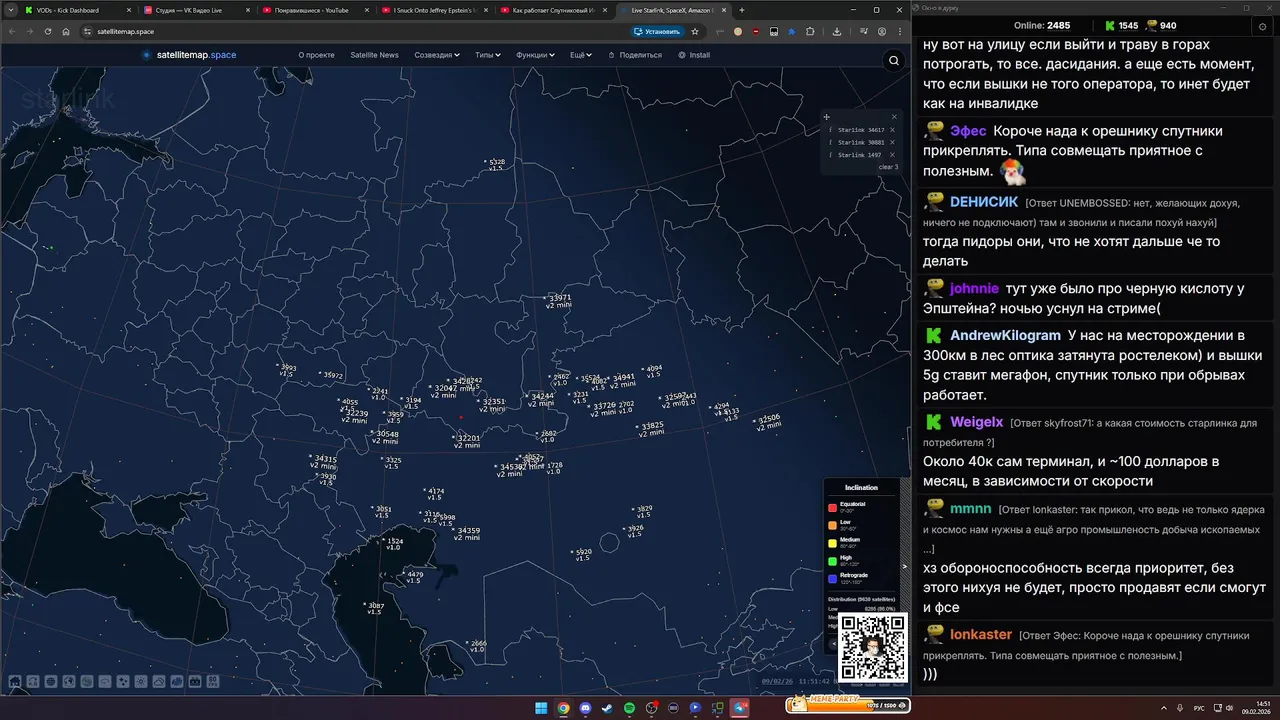Select the Starlink 34617 entry
Screen dimensions: 1280x720
(860, 130)
